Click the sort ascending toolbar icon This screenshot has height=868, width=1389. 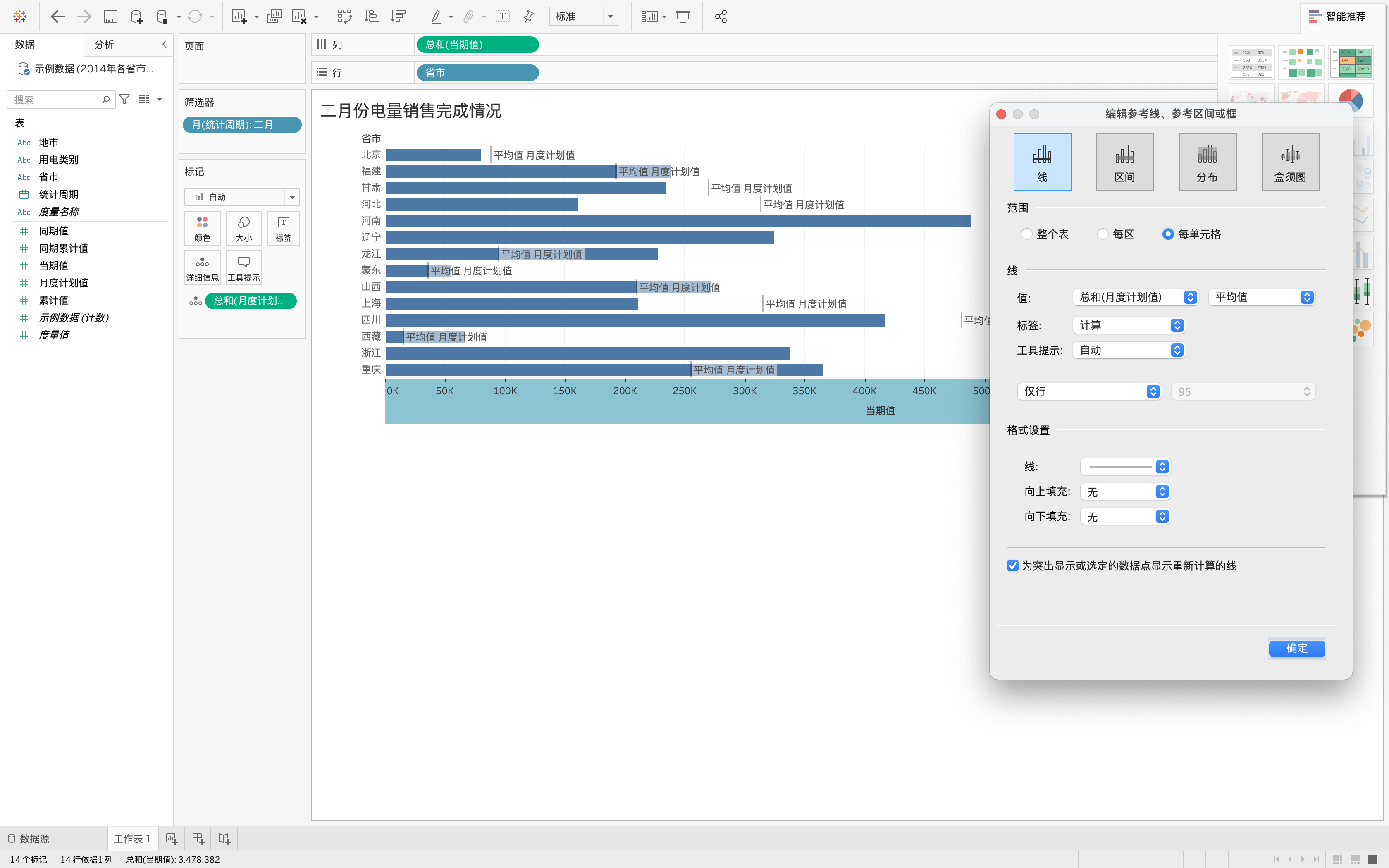[x=372, y=17]
